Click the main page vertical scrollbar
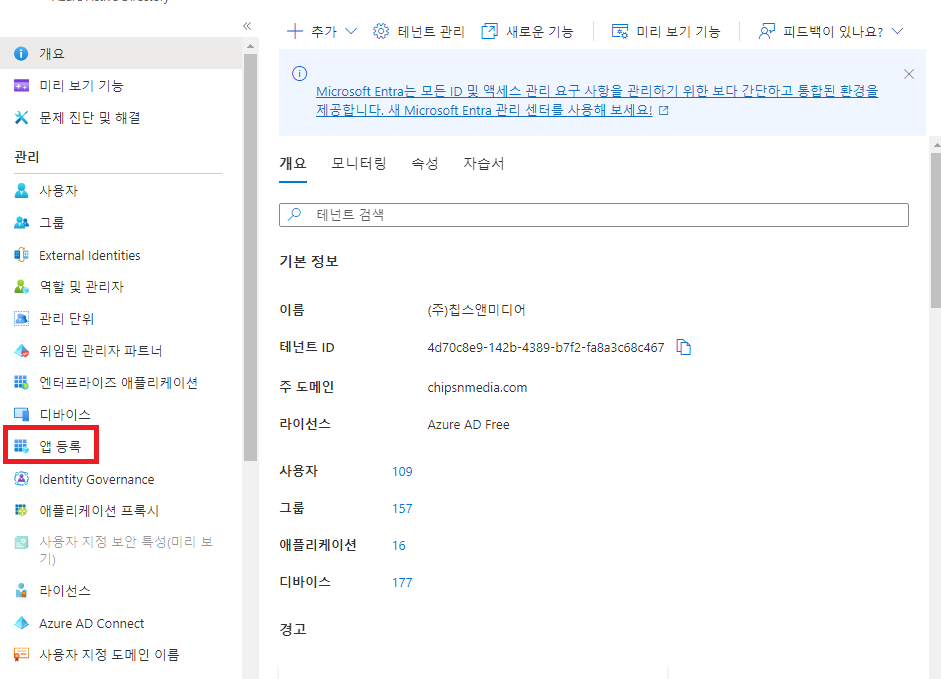This screenshot has width=941, height=679. pyautogui.click(x=936, y=231)
